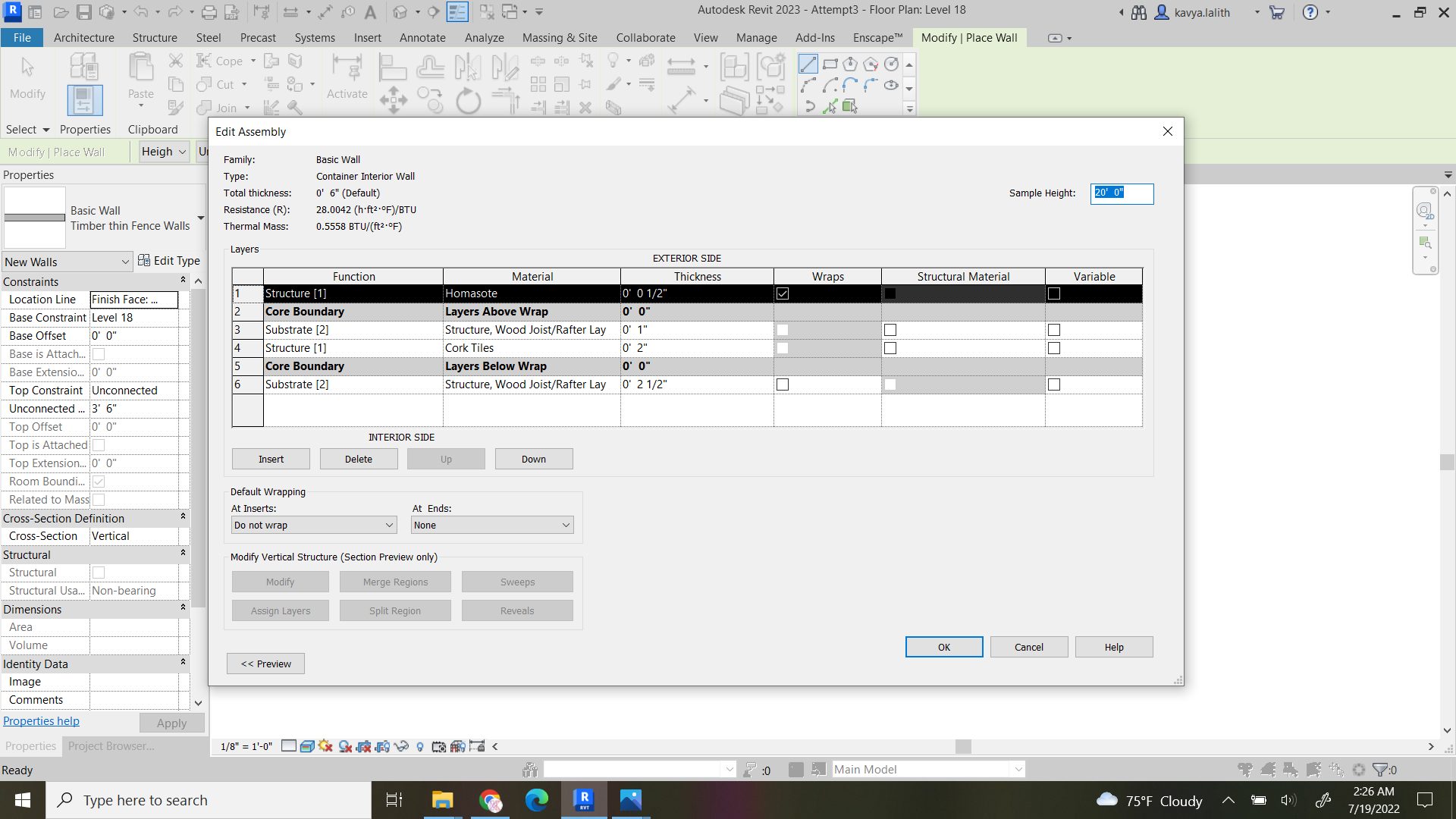Switch to Project Browser tab
The image size is (1456, 819).
(111, 746)
